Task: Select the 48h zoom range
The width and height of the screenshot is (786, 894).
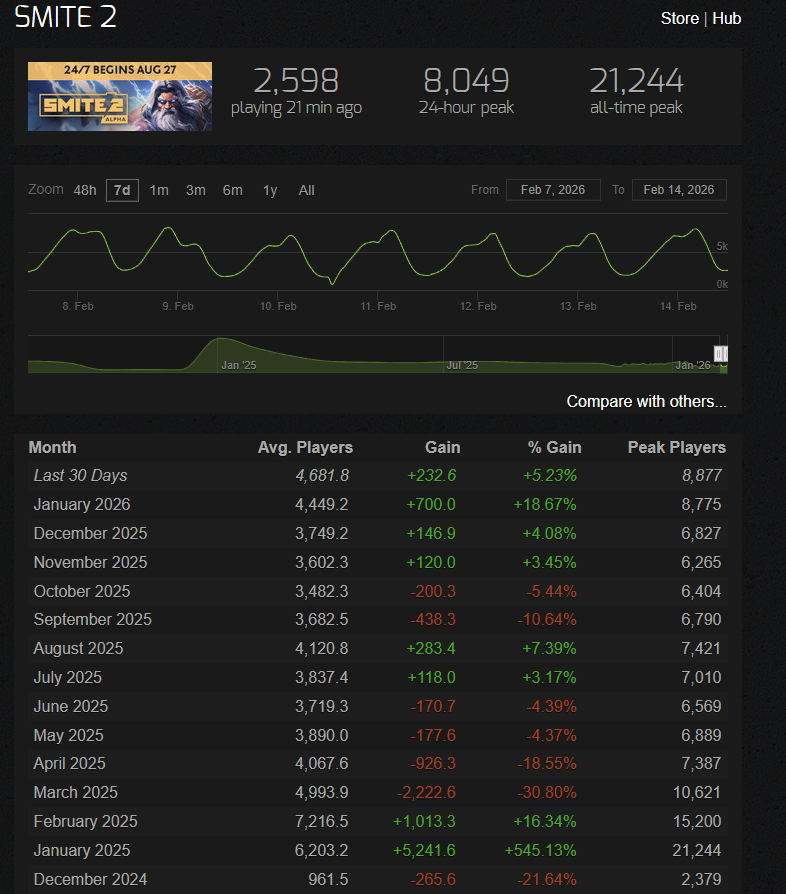Action: (85, 190)
